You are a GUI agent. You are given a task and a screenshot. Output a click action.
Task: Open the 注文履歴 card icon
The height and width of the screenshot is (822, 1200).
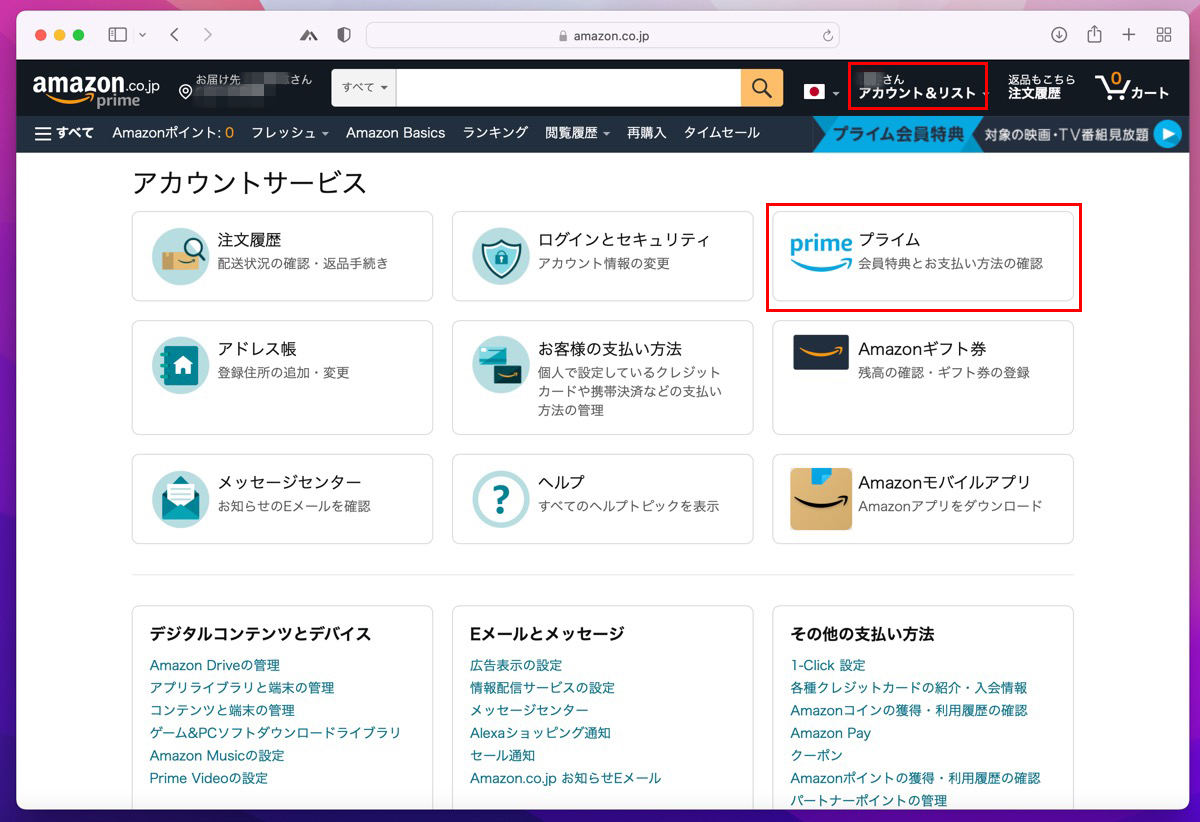coord(181,256)
